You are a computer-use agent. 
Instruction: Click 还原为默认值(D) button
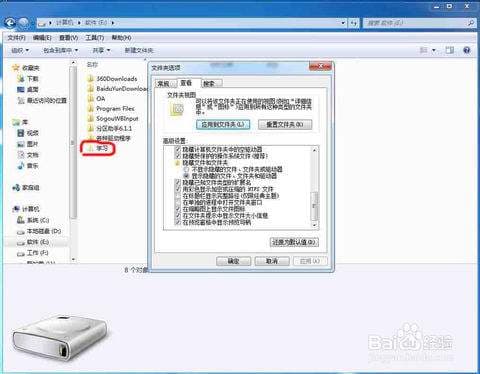pos(294,242)
